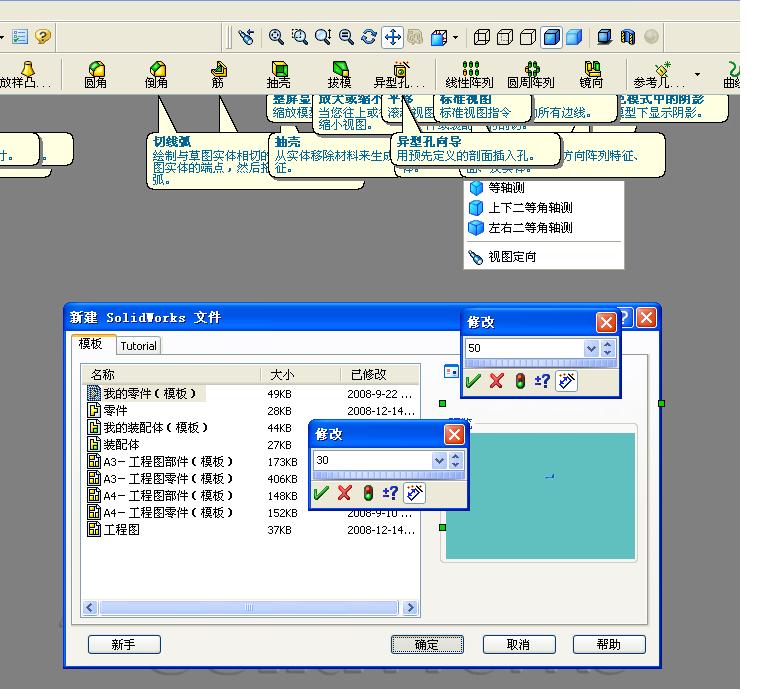The image size is (760, 694).
Task: Cancel value 50 with red X
Action: click(x=496, y=381)
